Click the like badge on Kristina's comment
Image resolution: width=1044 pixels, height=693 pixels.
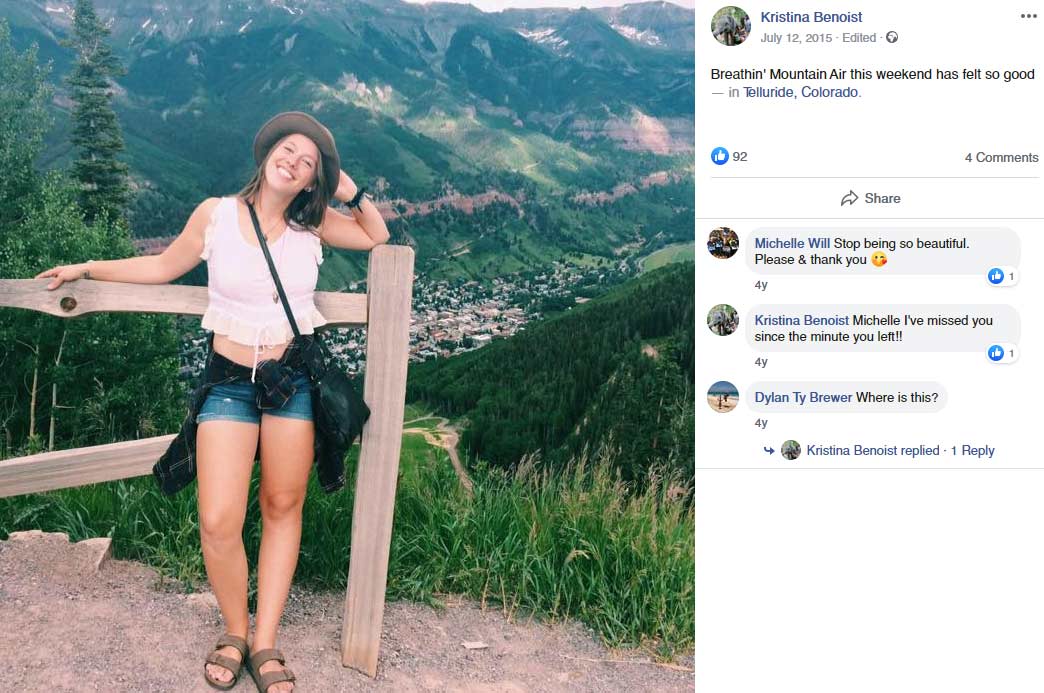[1002, 353]
